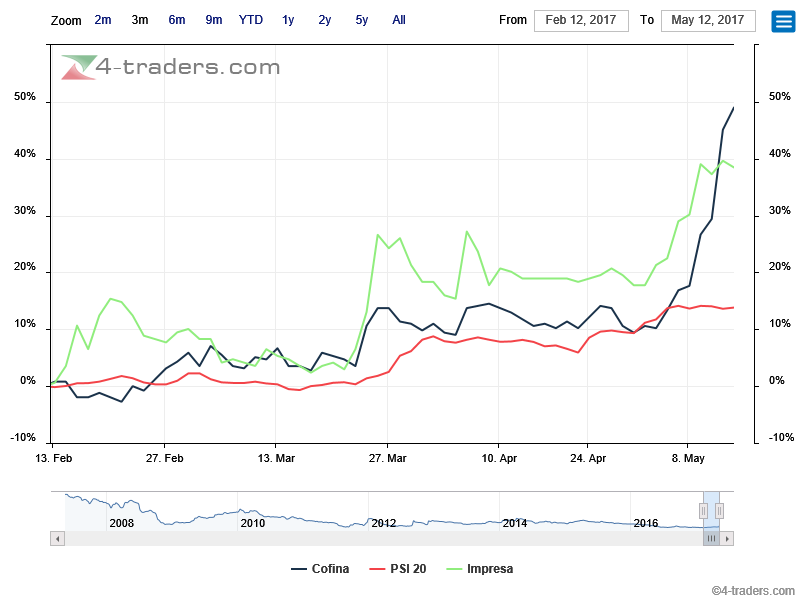Image resolution: width=805 pixels, height=600 pixels.
Task: Toggle the Cofina series in legend
Action: (320, 569)
